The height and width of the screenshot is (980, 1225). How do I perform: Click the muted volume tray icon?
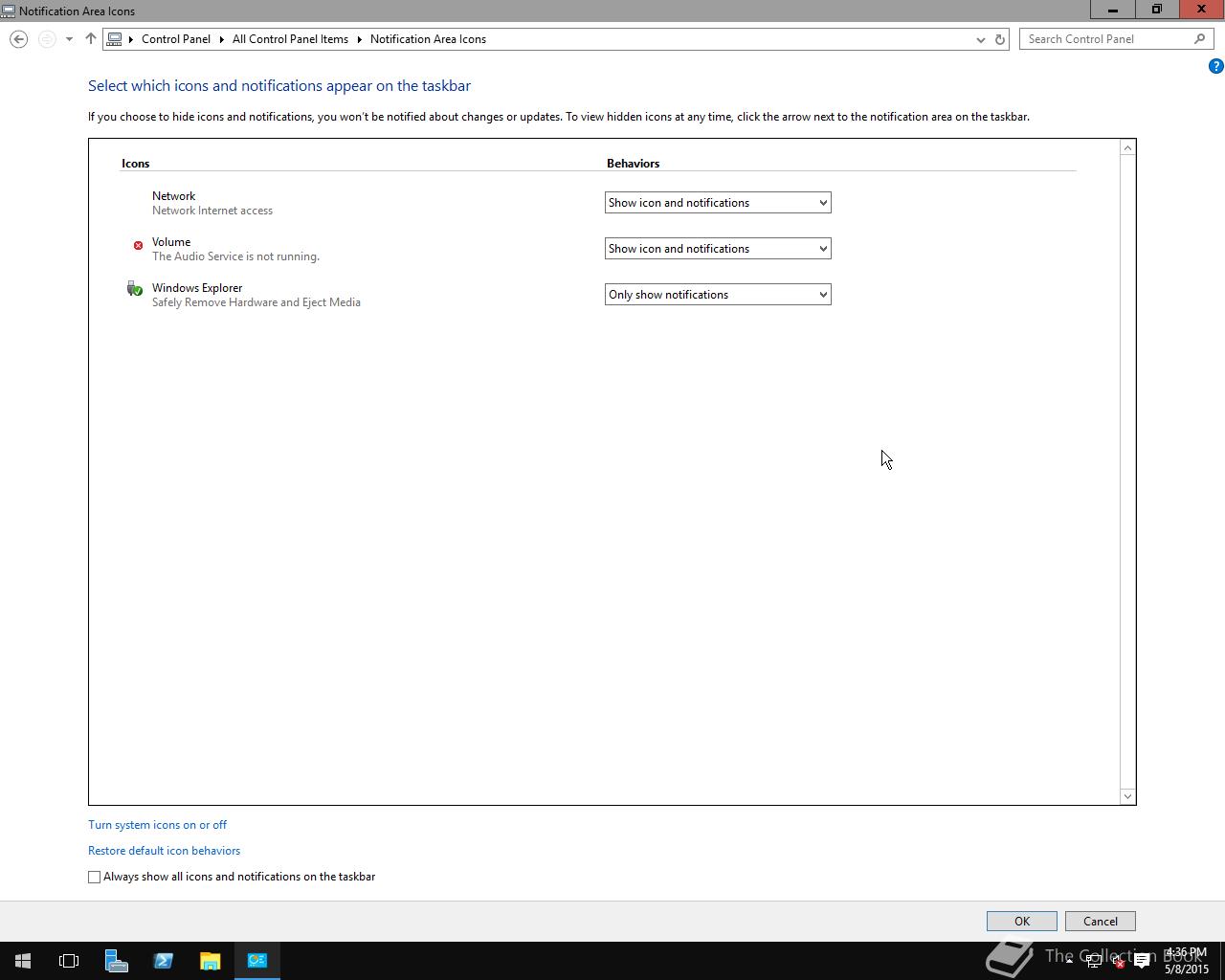[1118, 961]
